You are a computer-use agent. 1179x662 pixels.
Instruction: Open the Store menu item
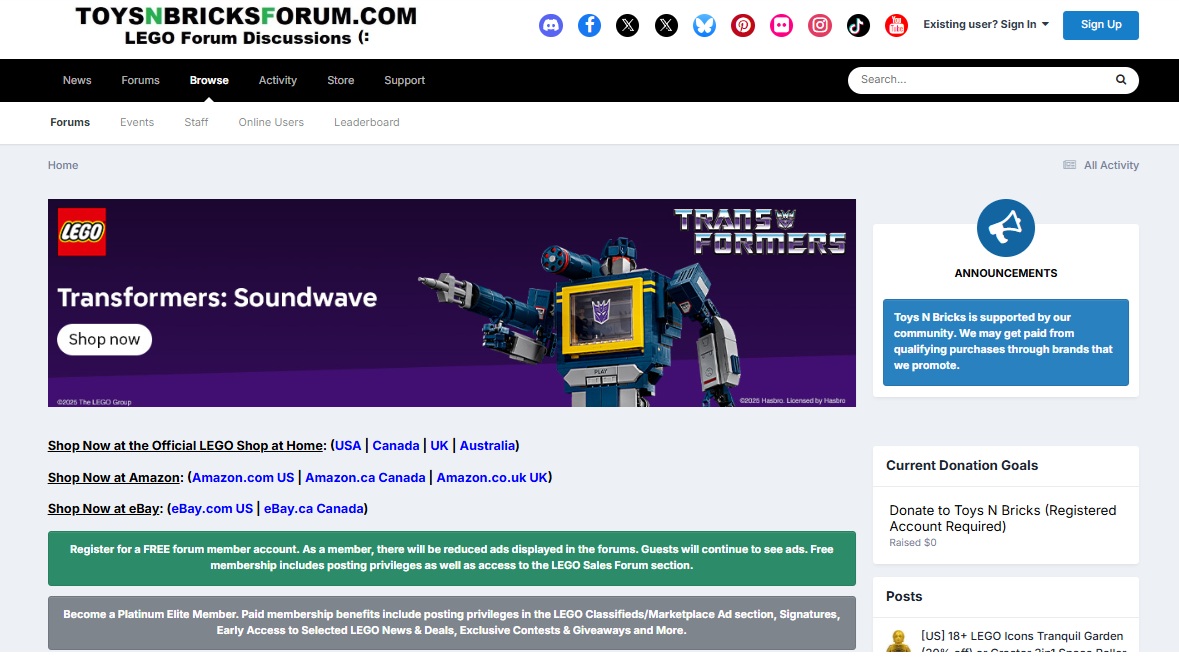(x=340, y=81)
